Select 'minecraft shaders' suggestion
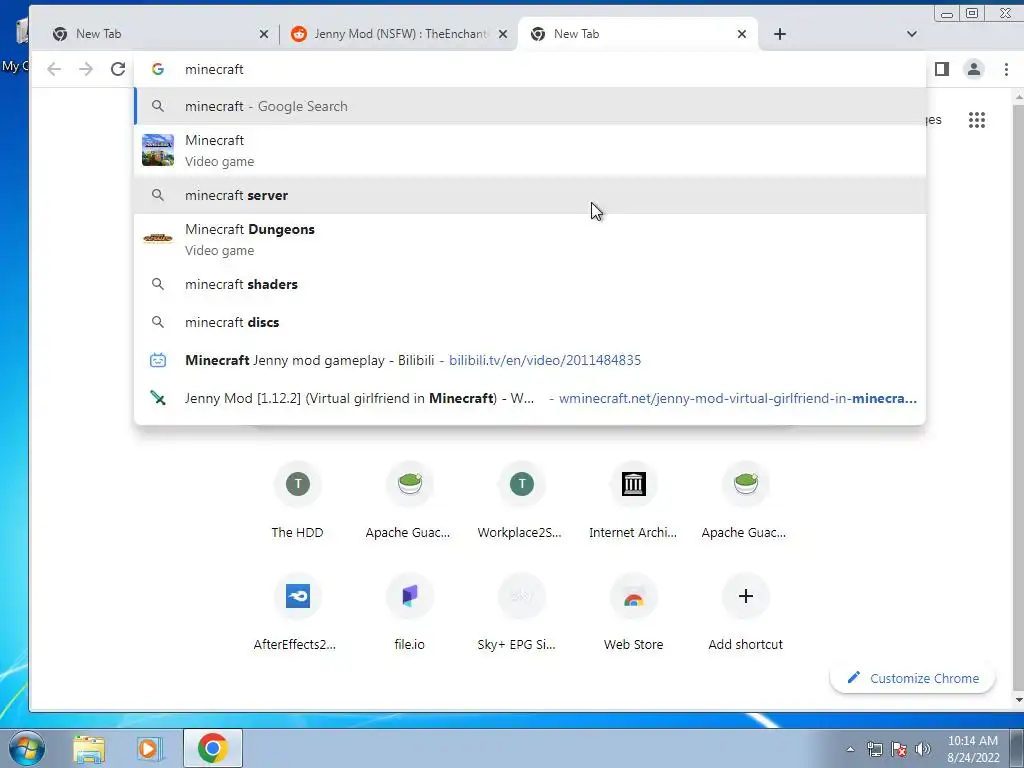 (530, 284)
